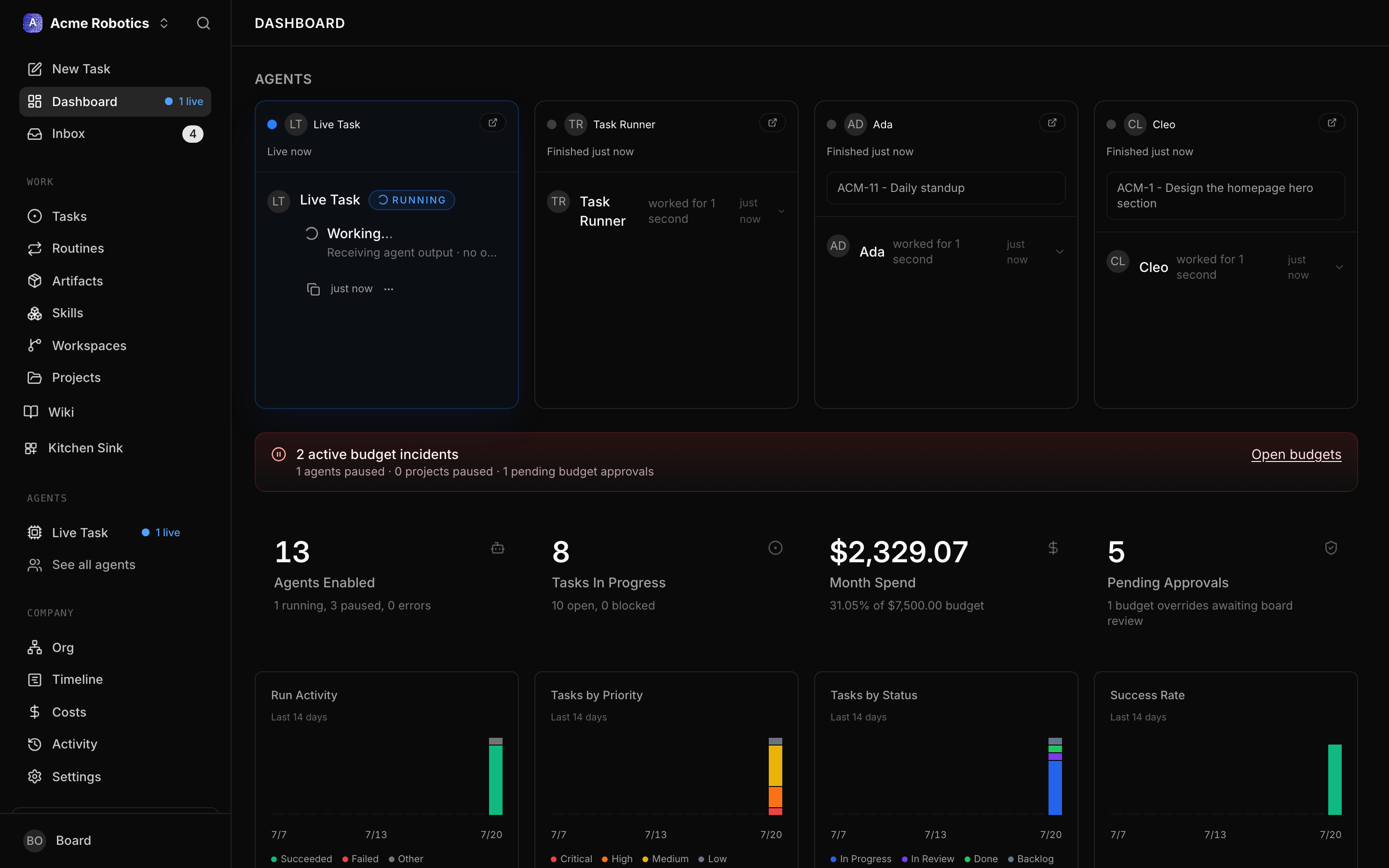Open Cleo card external link icon

1332,123
